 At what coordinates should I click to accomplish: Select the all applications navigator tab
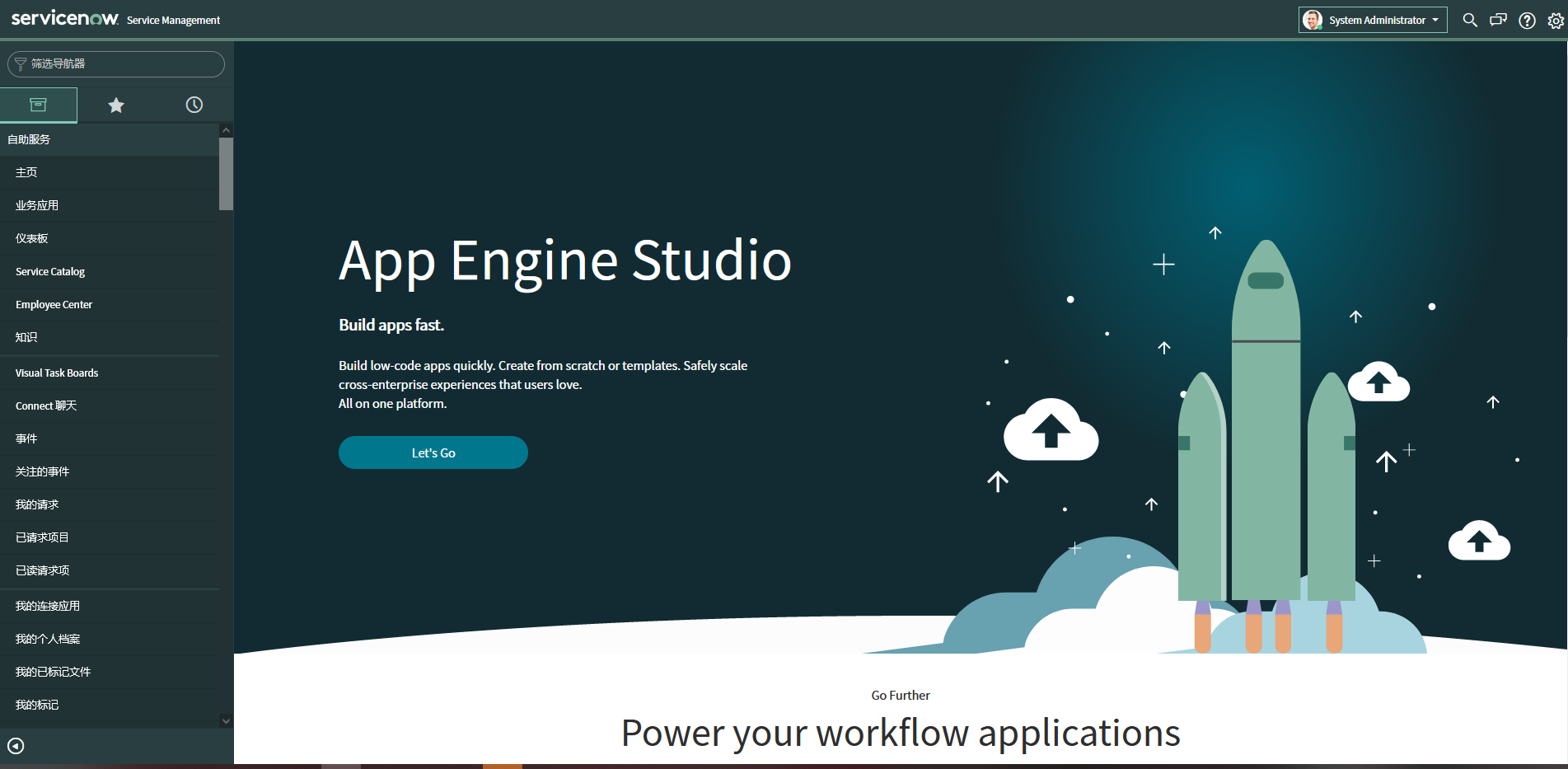39,105
